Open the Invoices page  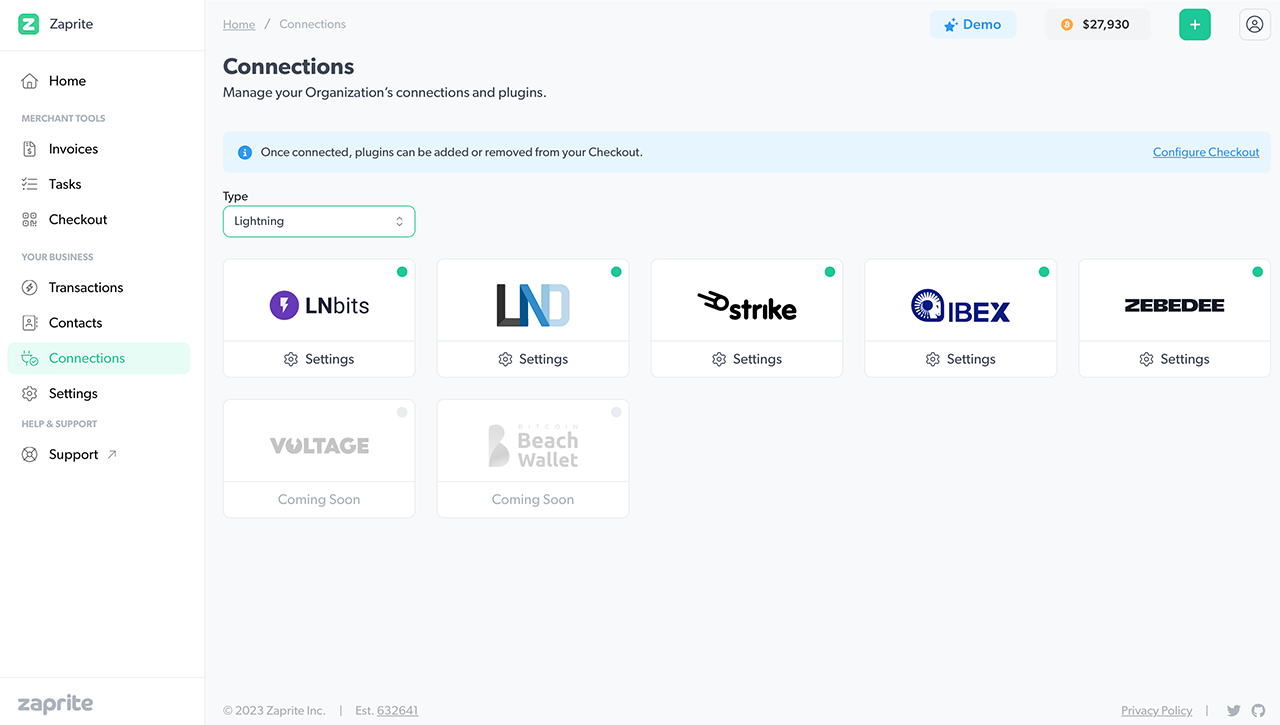pyautogui.click(x=98, y=149)
